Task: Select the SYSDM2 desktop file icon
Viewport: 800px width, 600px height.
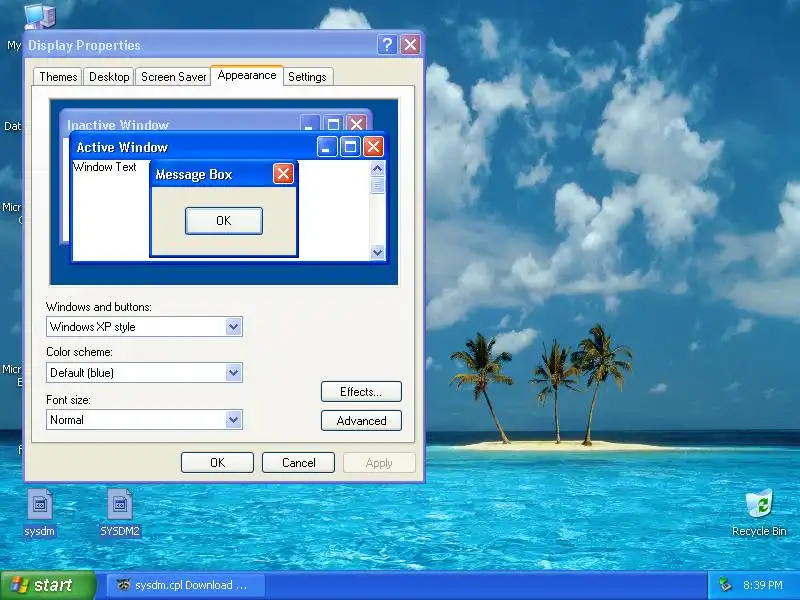Action: (x=120, y=512)
